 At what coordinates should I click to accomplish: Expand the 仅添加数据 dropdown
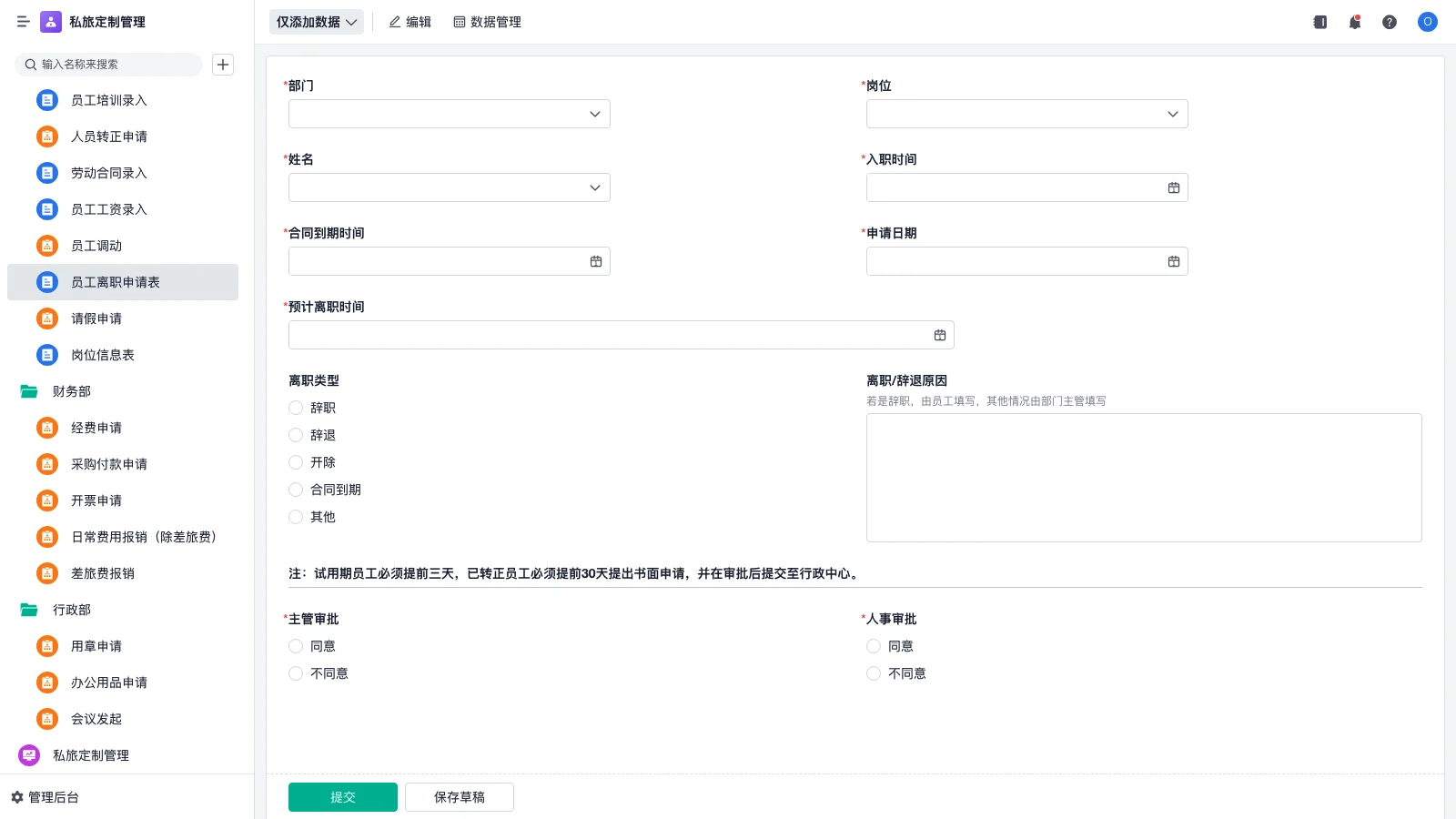click(x=316, y=22)
